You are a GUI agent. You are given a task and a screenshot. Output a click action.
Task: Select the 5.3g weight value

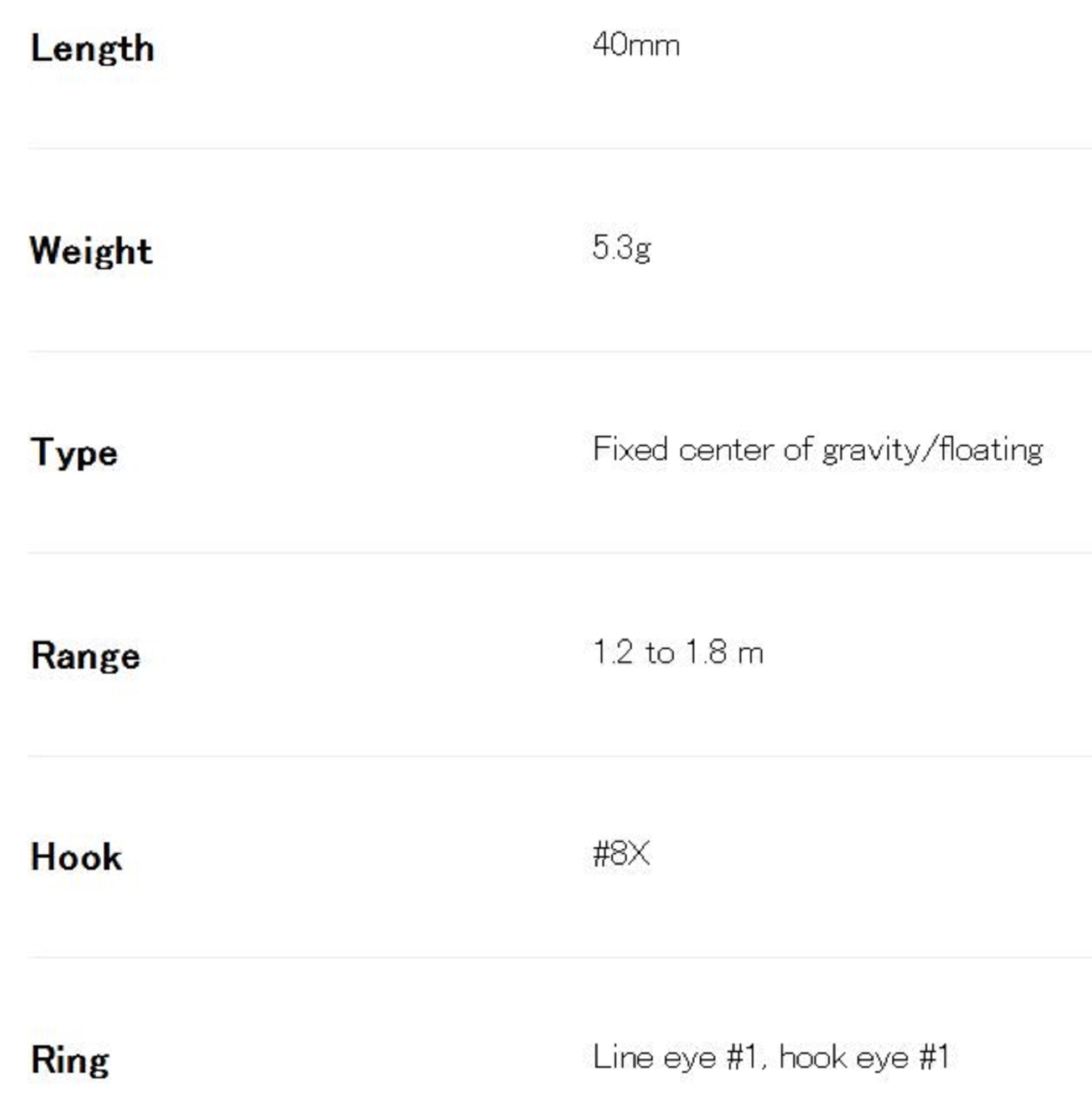621,248
